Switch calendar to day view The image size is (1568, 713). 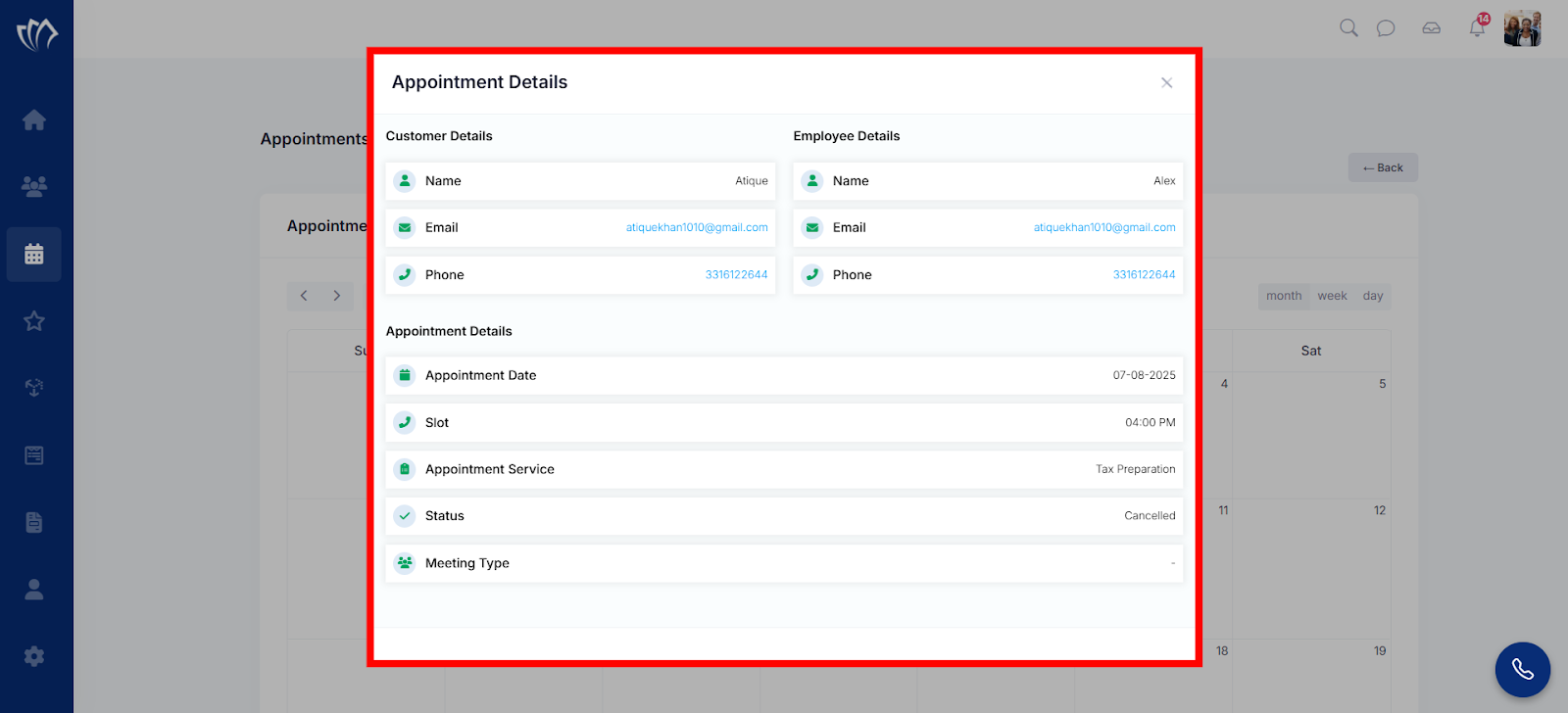pos(1373,296)
